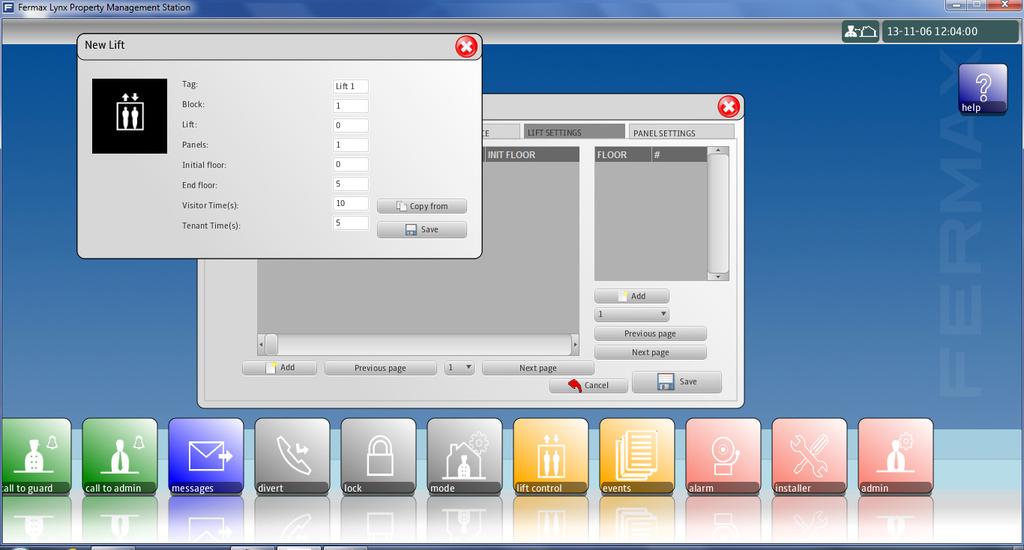Click the lift table horizontal scrollbar thumb
Viewport: 1024px width, 550px height.
click(x=272, y=344)
